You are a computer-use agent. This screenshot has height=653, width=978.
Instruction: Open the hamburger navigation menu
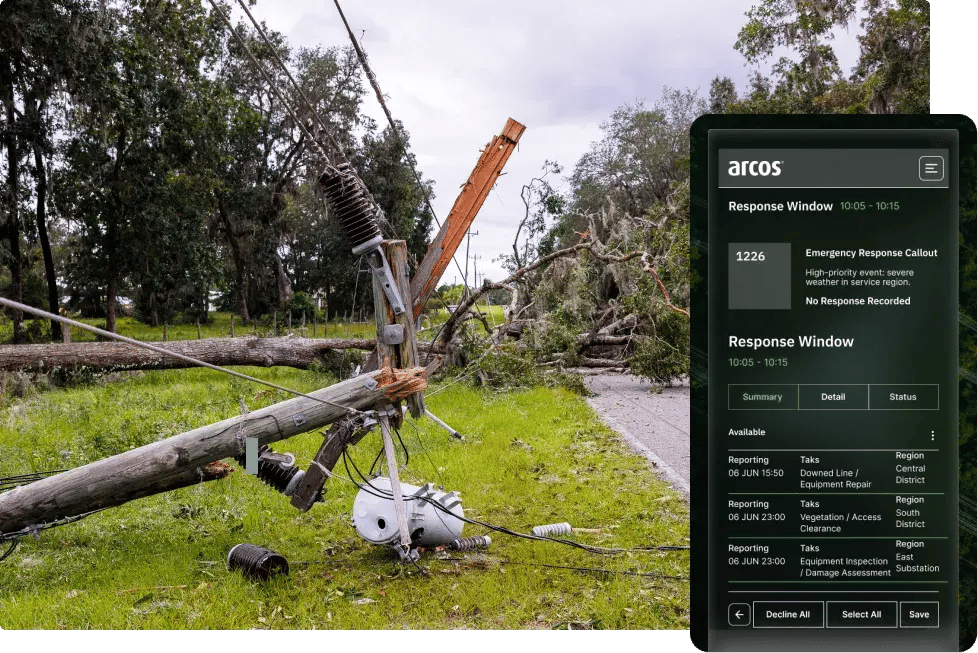tap(930, 167)
